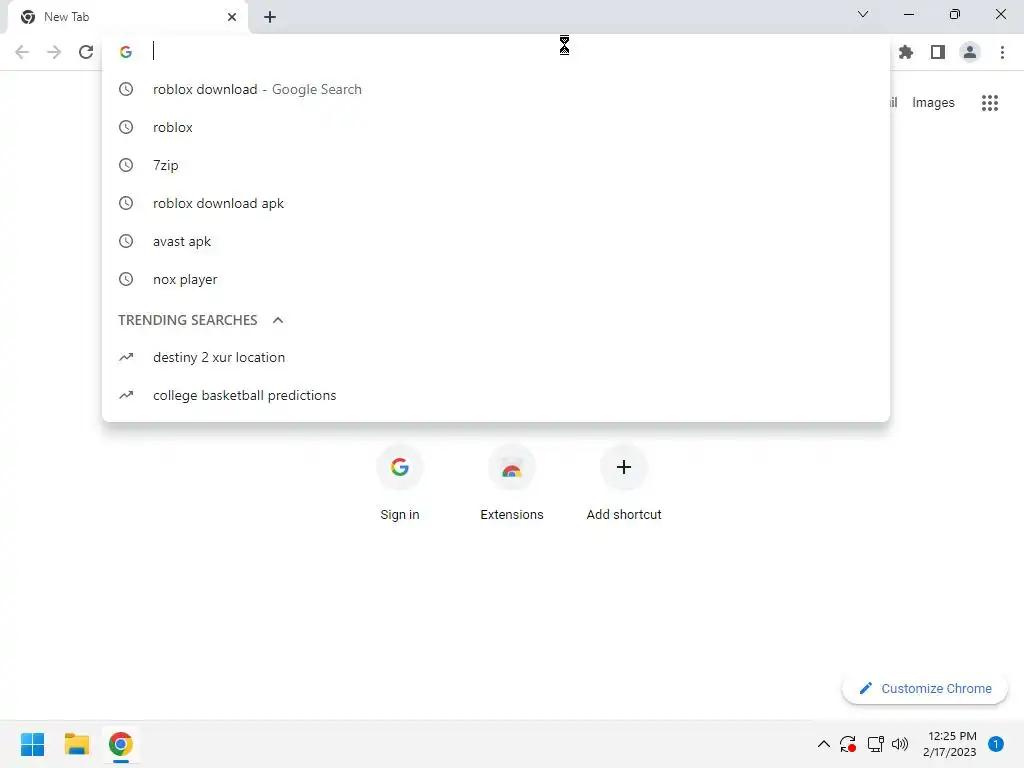The width and height of the screenshot is (1024, 768).
Task: Click the browser forward arrow
Action: coord(54,52)
